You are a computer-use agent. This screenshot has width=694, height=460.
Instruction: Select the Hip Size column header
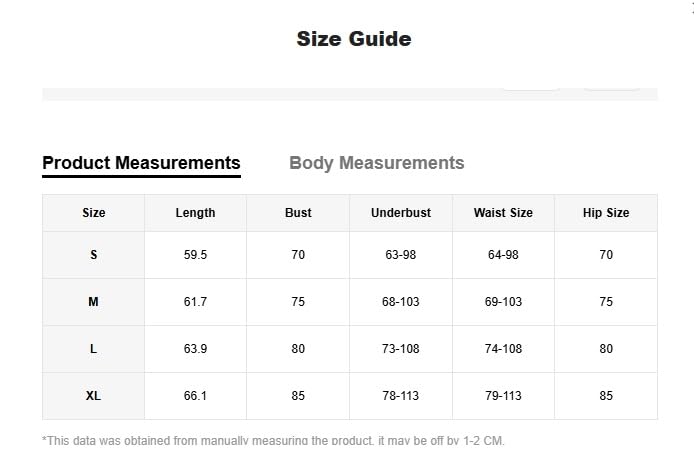[x=606, y=213]
